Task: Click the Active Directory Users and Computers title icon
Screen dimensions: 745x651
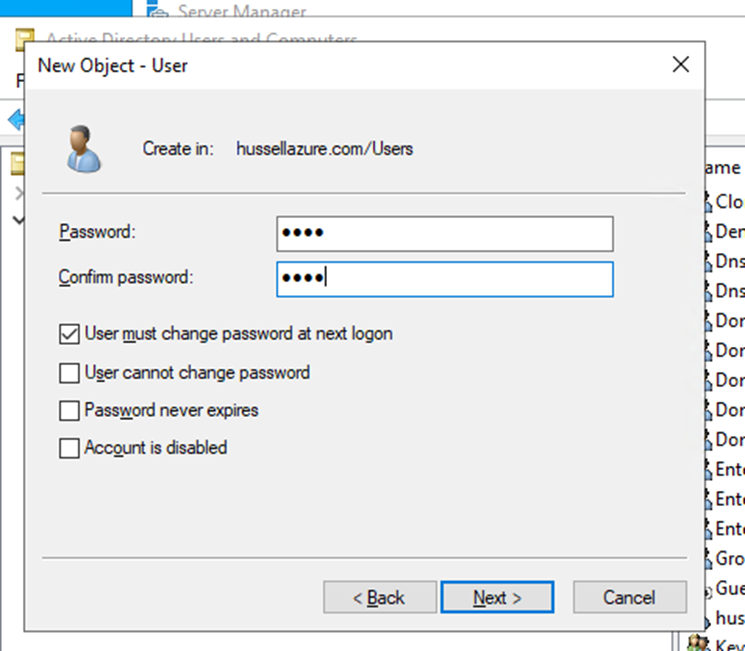Action: (x=25, y=38)
